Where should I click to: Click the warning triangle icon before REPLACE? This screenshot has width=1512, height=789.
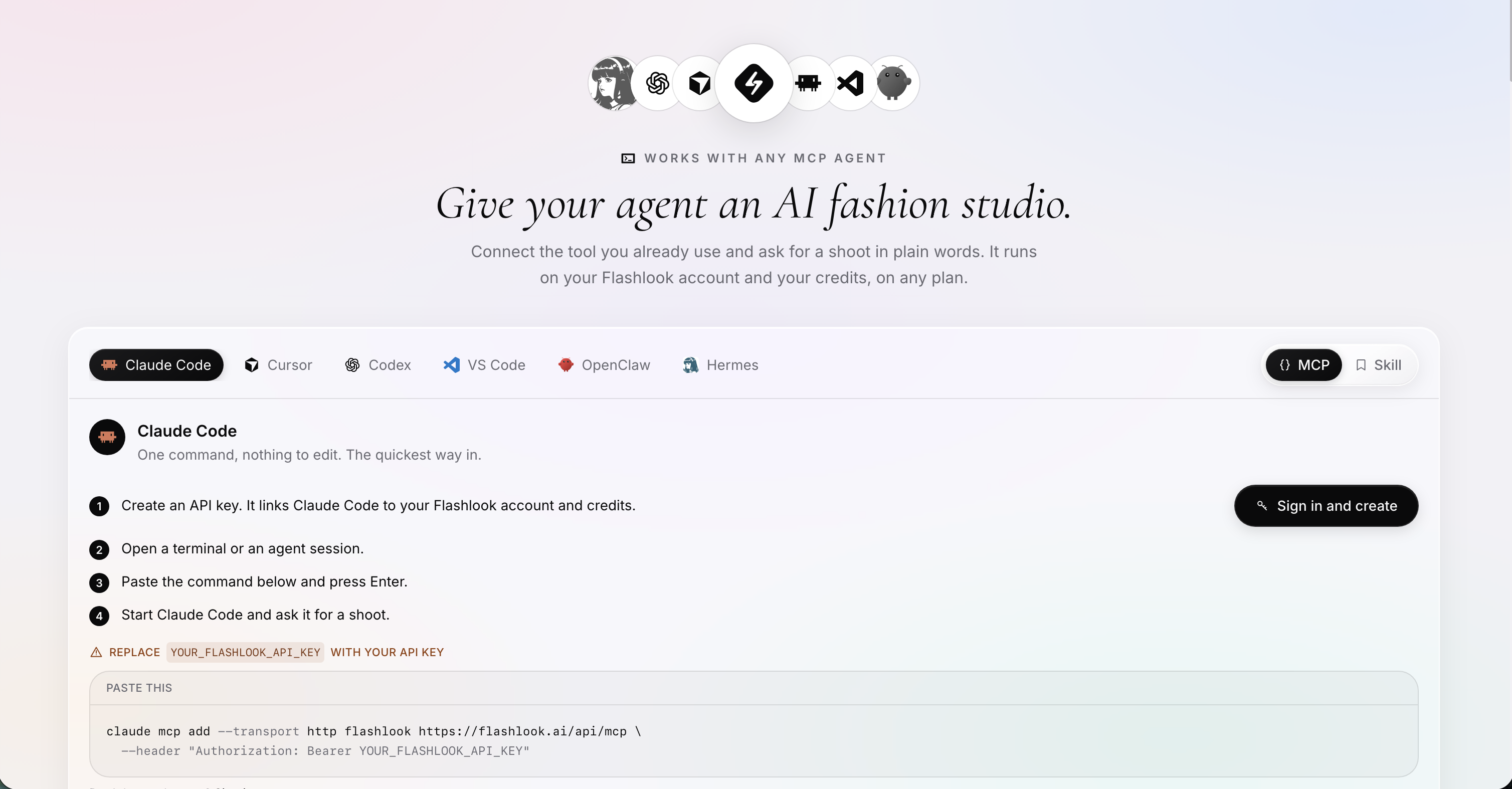(96, 652)
